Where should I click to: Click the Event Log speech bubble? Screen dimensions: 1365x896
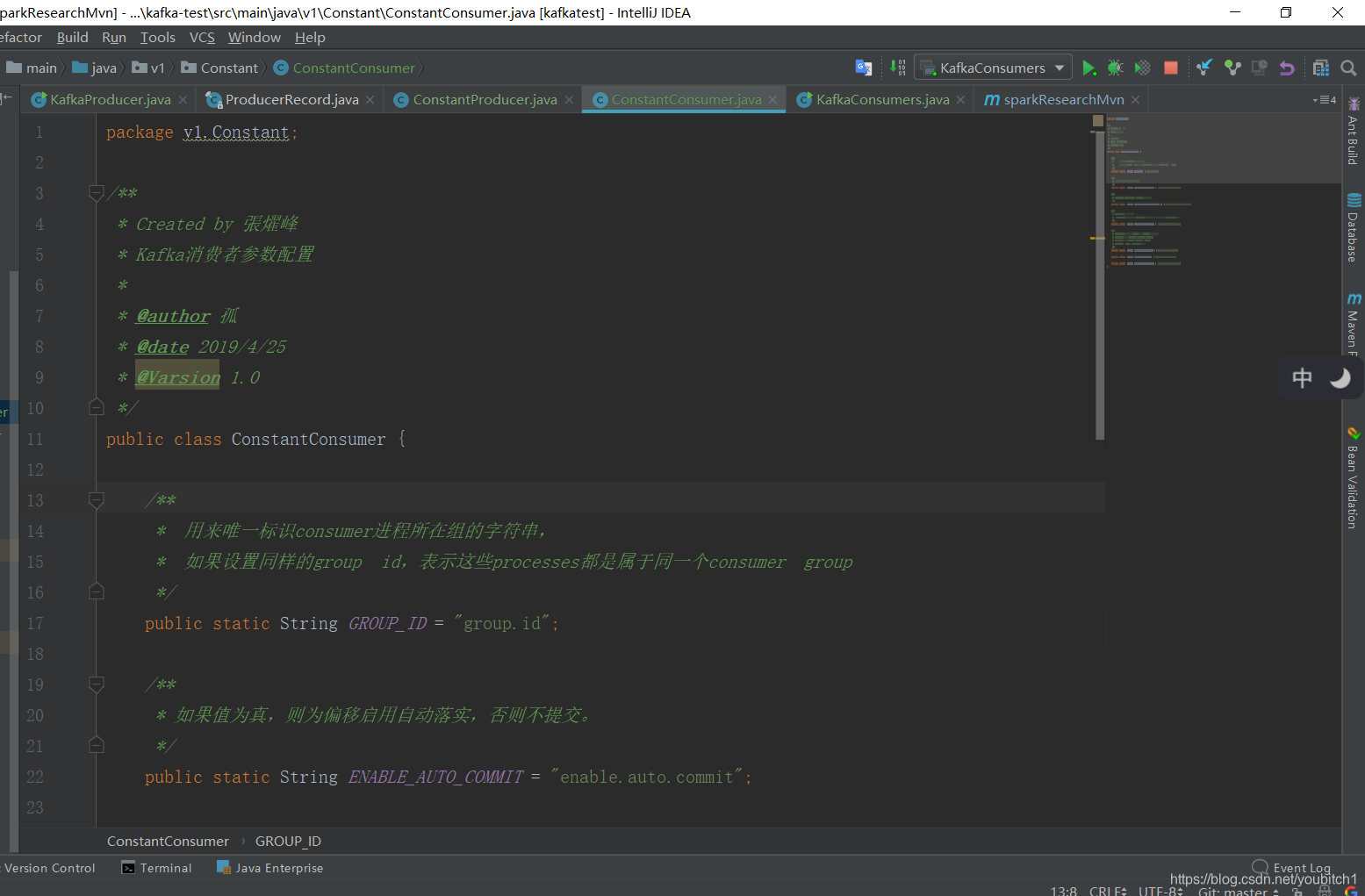click(1261, 866)
